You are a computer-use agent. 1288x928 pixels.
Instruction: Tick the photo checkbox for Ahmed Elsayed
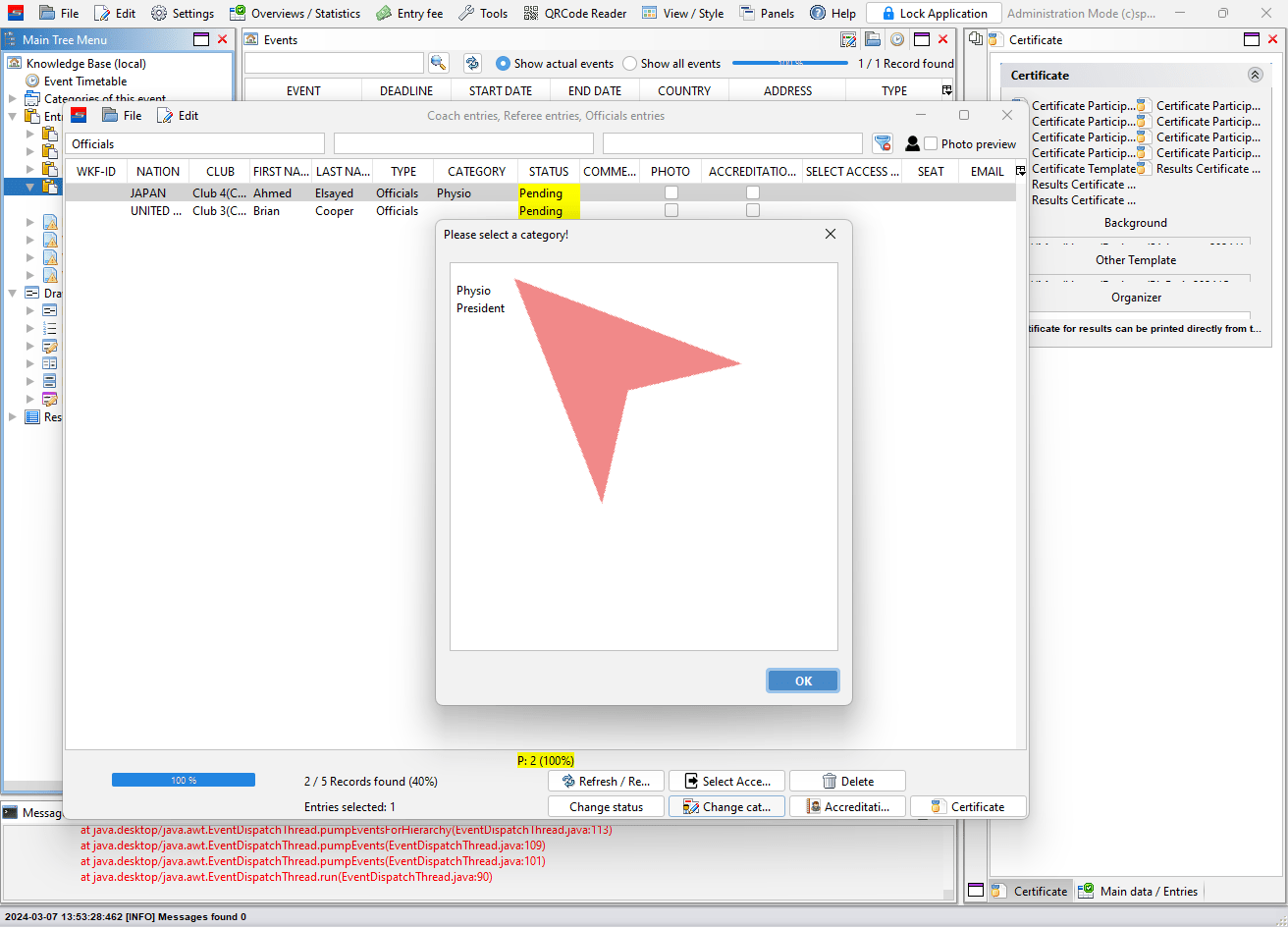(x=671, y=192)
